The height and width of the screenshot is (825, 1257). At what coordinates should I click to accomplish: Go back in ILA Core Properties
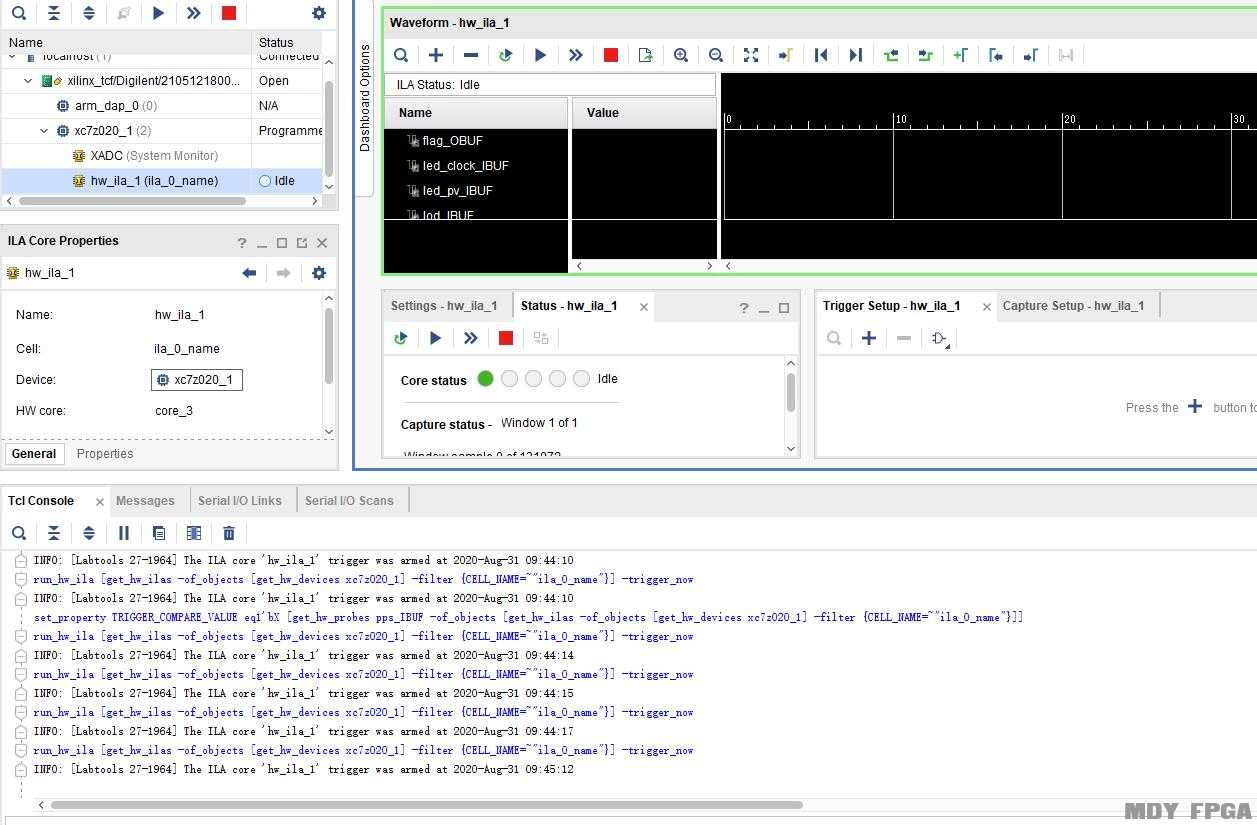249,273
